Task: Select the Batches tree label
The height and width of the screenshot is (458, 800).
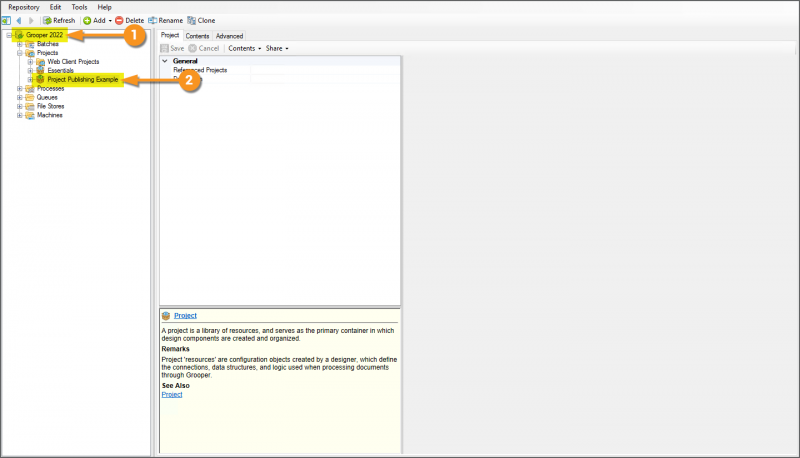Action: [47, 44]
